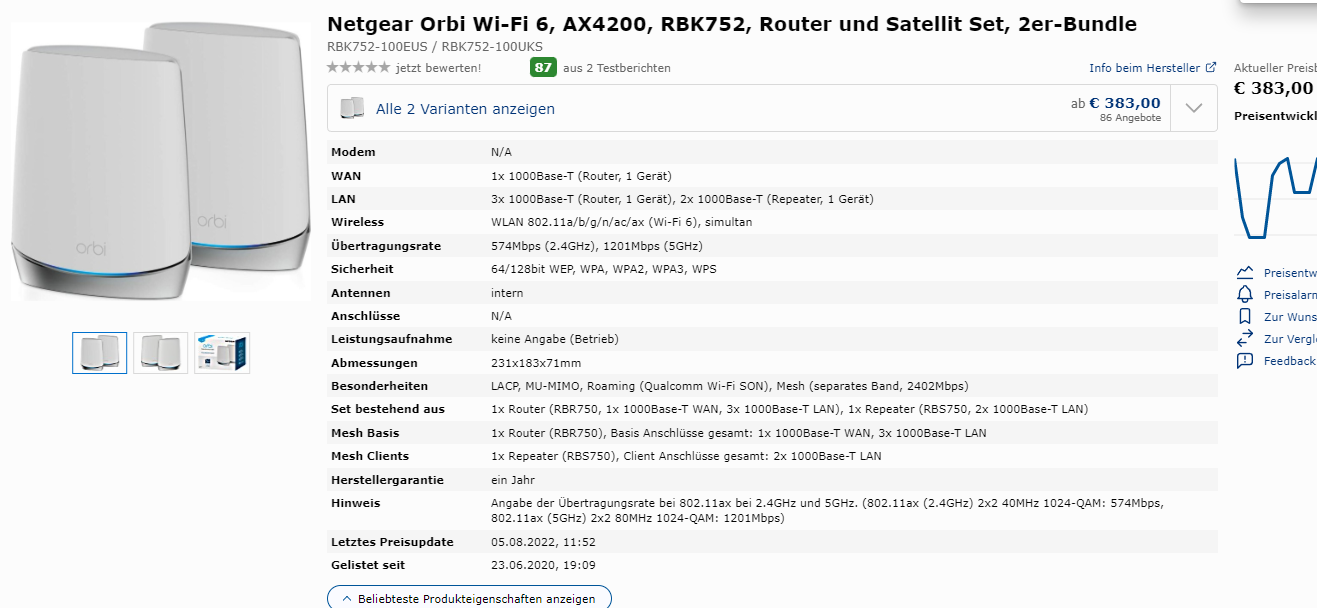The width and height of the screenshot is (1317, 608).
Task: Click 86 Angebote text
Action: 1130,118
